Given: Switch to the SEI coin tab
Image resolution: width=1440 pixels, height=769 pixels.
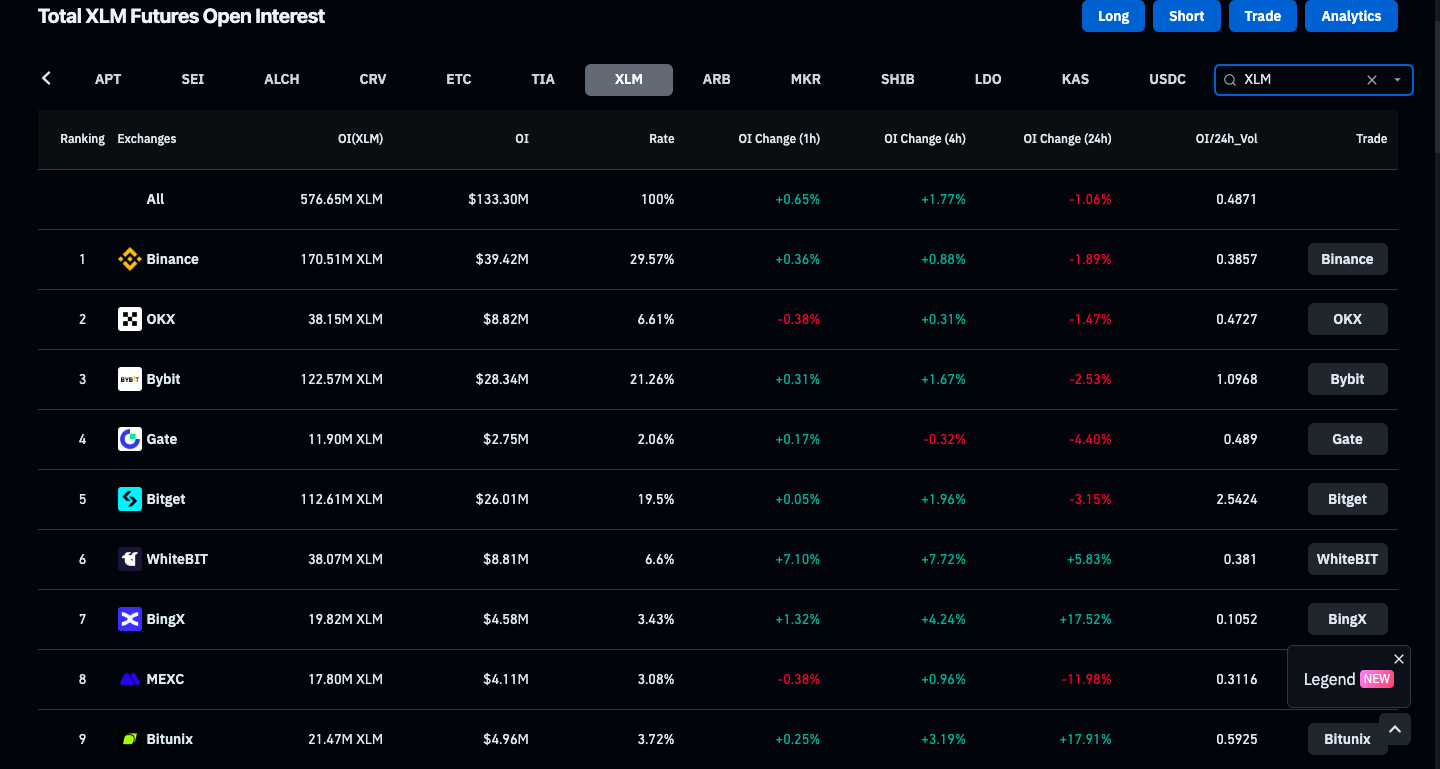Looking at the screenshot, I should pyautogui.click(x=193, y=79).
